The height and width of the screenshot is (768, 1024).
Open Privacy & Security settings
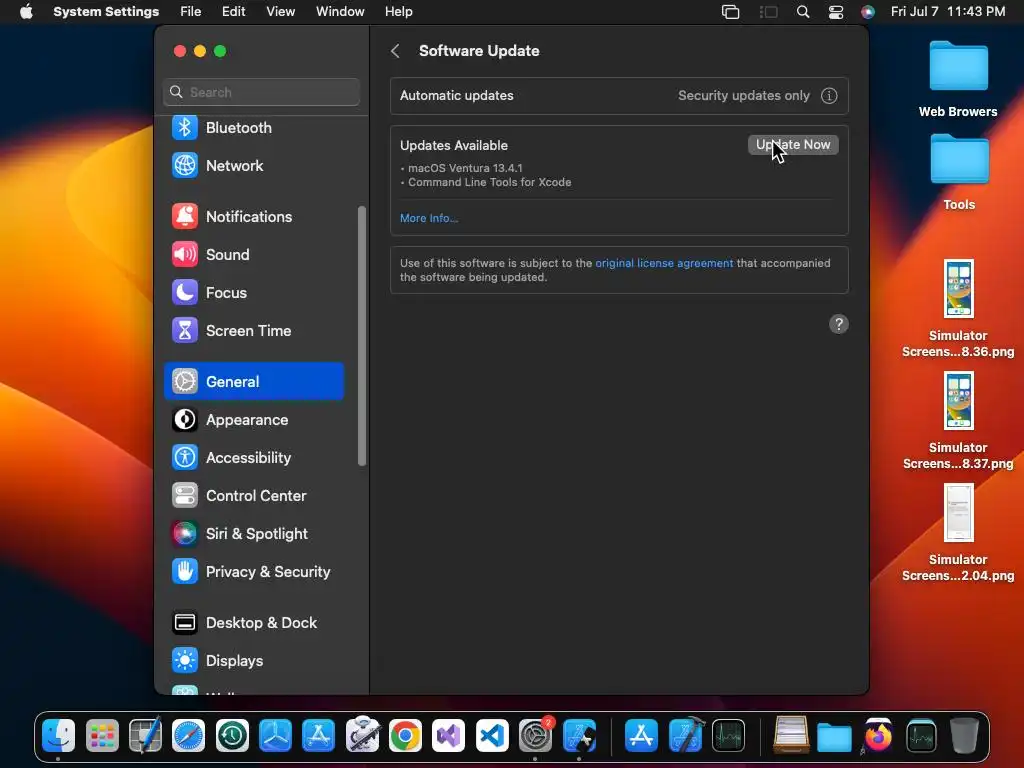(253, 571)
